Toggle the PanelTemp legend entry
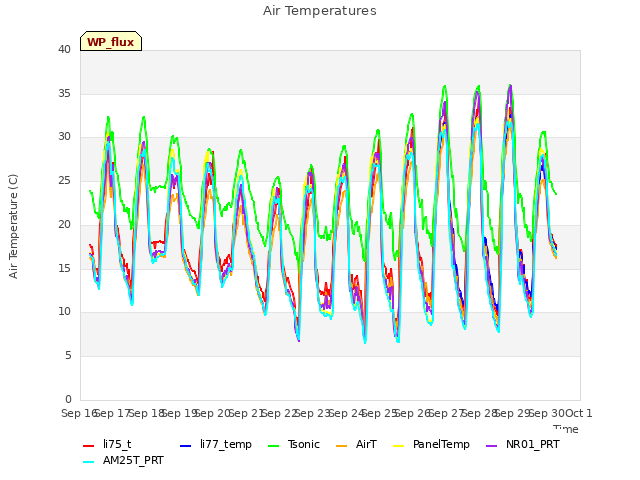This screenshot has height=480, width=640. click(431, 444)
